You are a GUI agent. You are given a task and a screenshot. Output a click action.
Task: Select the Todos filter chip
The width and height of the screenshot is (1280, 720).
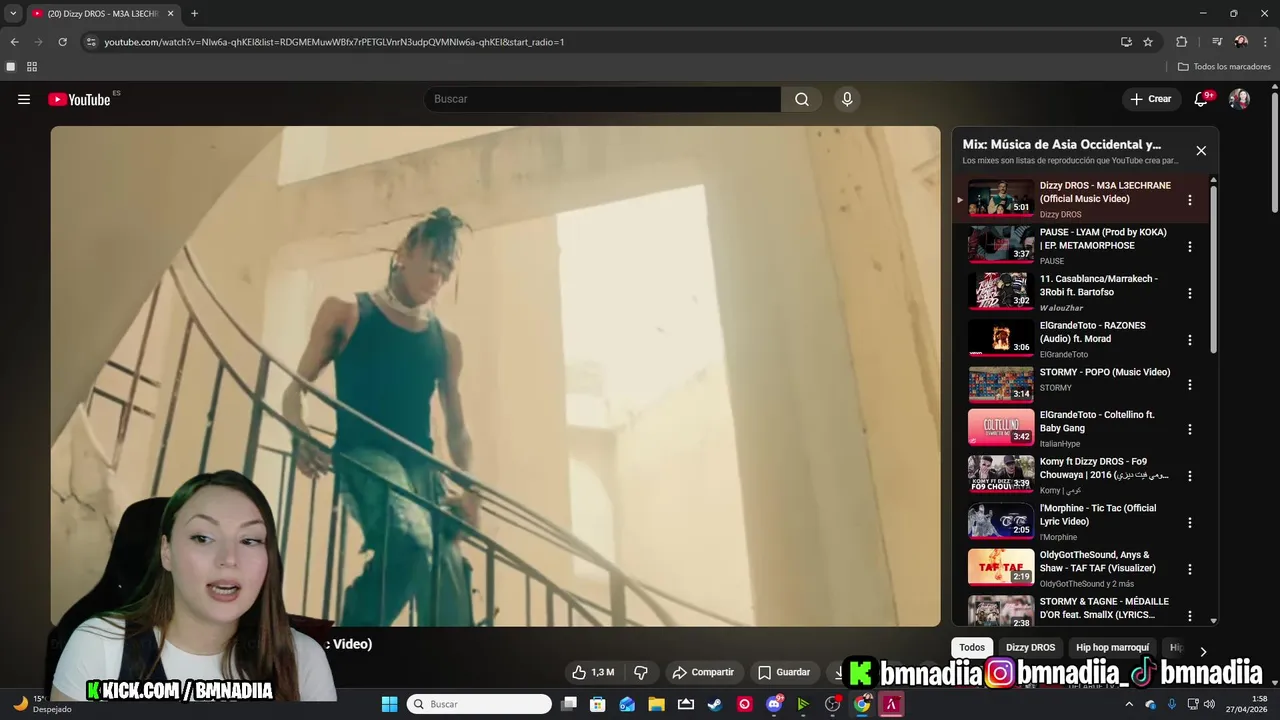[x=972, y=647]
